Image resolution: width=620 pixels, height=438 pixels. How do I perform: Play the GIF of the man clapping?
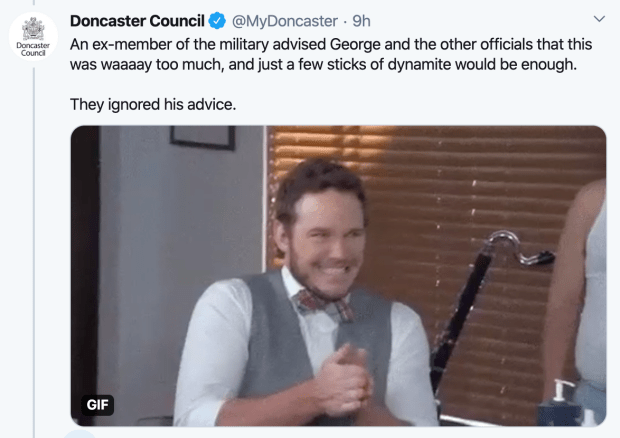(x=338, y=276)
